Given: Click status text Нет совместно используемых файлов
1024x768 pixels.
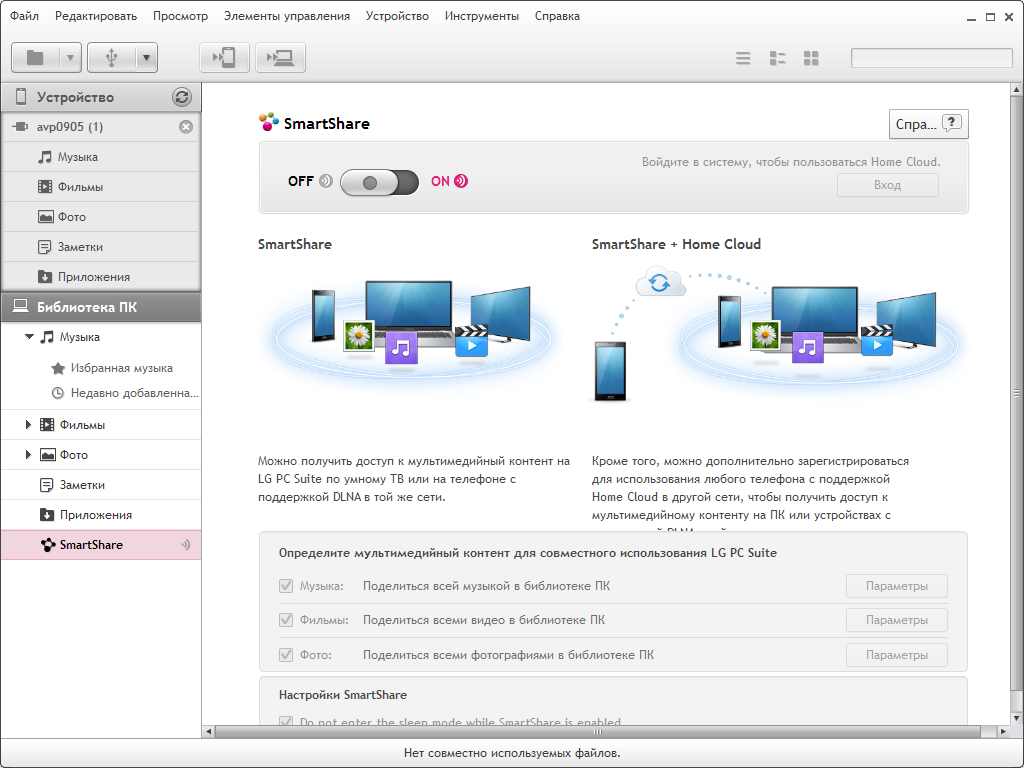Looking at the screenshot, I should [x=512, y=753].
